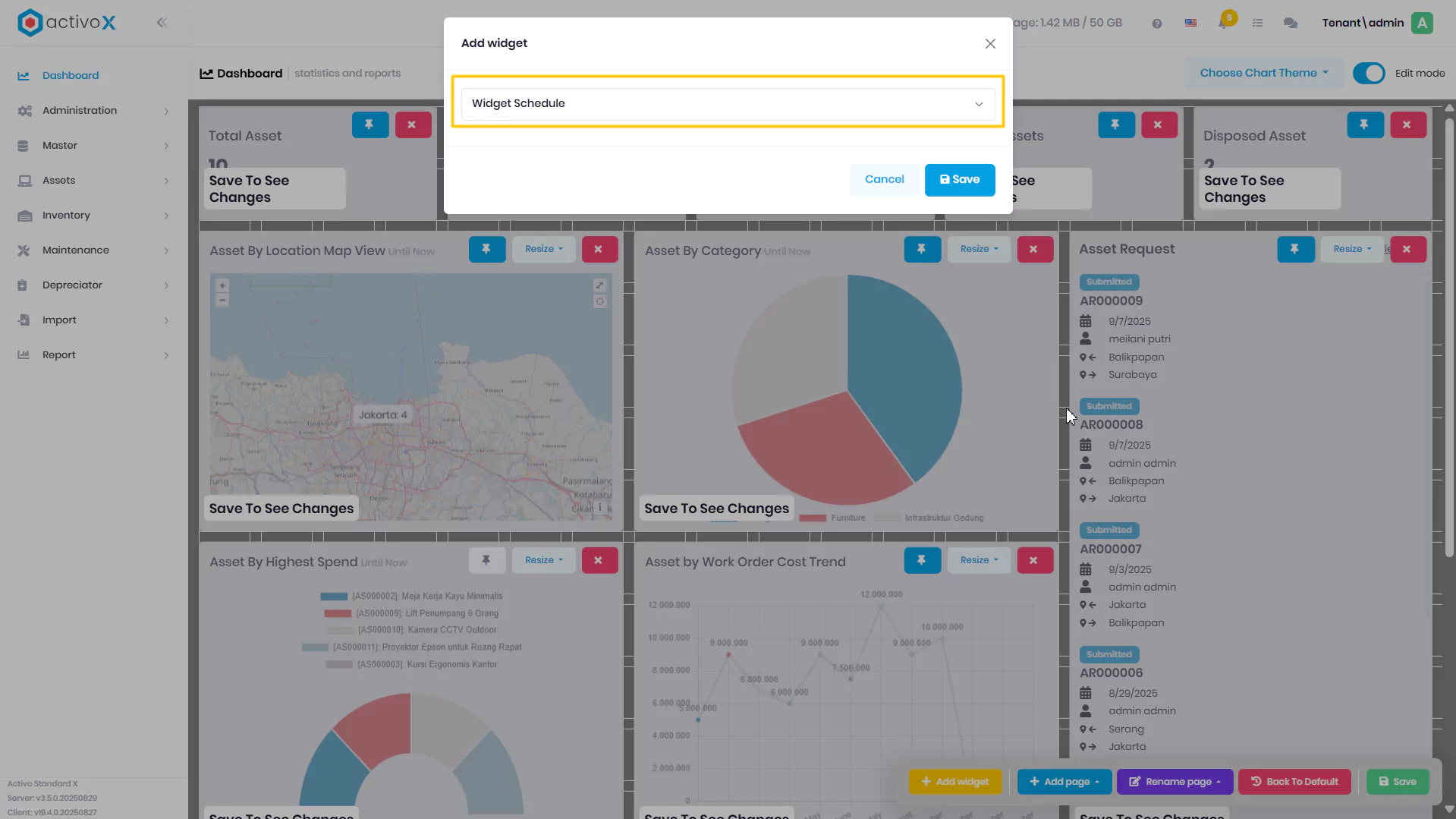Zoom in on the Jakarta map
Image resolution: width=1456 pixels, height=819 pixels.
pyautogui.click(x=222, y=286)
